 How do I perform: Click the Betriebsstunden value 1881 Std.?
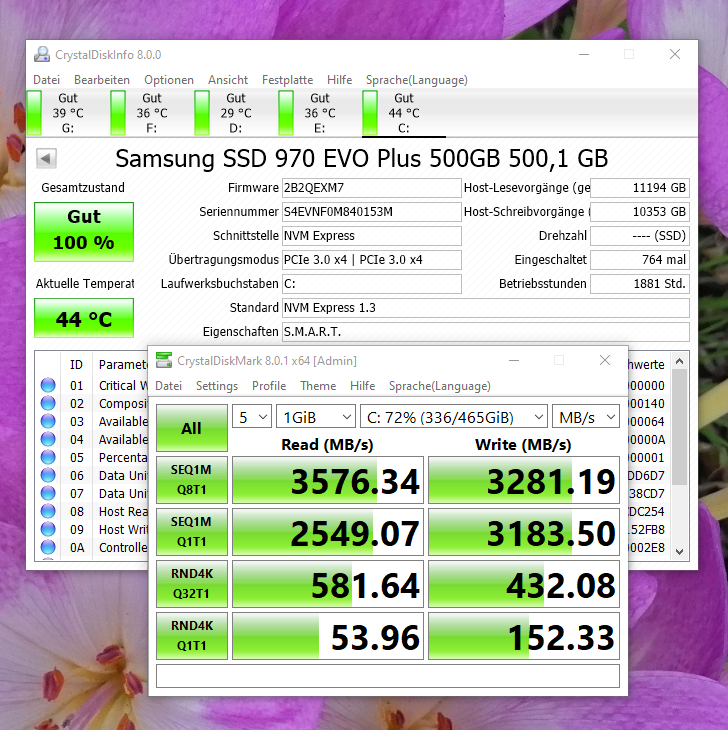[x=640, y=284]
